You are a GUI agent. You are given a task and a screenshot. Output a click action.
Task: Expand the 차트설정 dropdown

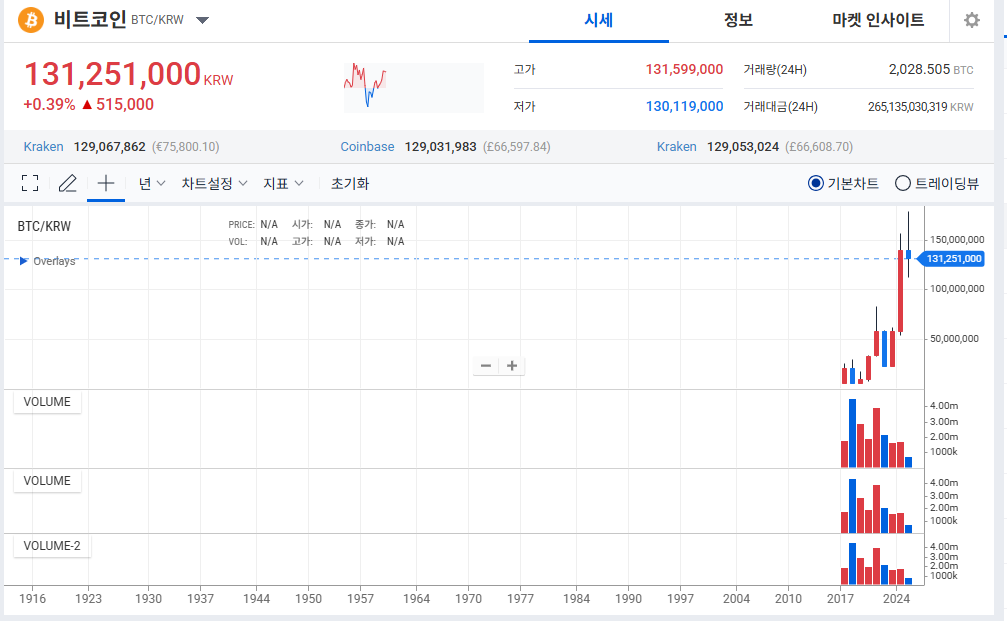tap(213, 183)
